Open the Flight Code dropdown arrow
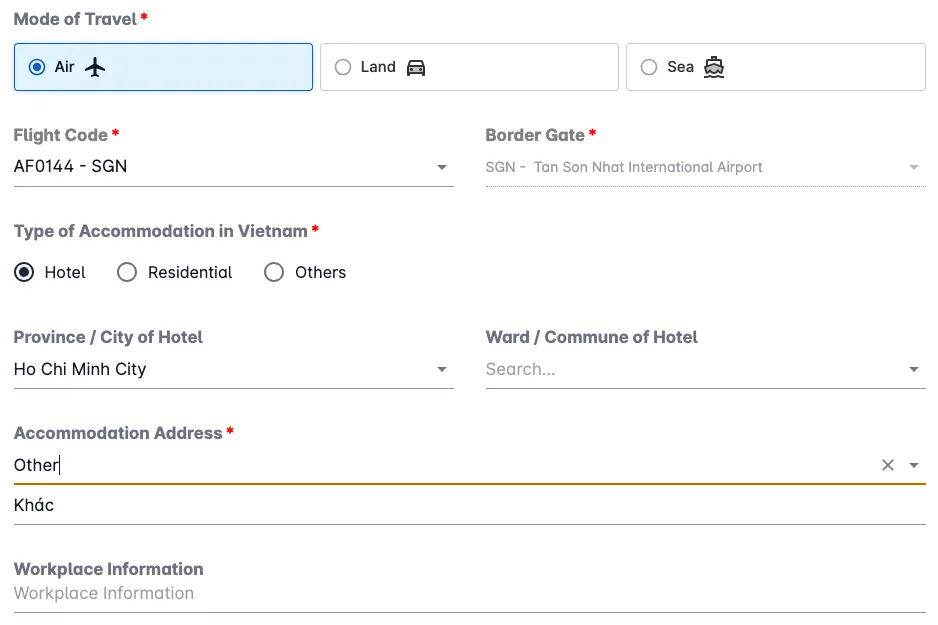938x625 pixels. tap(441, 167)
